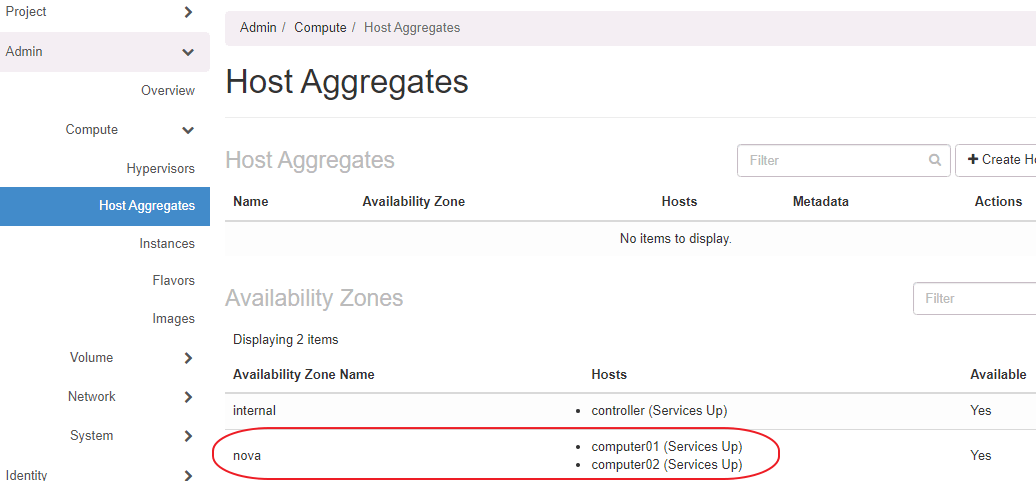The image size is (1036, 481).
Task: Click the Admin breadcrumb link
Action: 258,28
